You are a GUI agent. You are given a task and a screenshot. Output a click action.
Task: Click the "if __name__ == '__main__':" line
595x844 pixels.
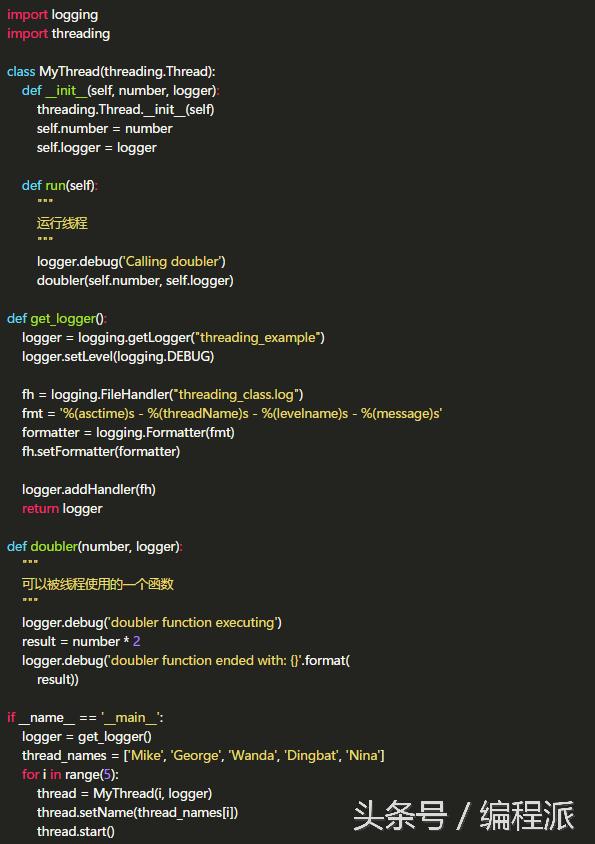coord(85,718)
